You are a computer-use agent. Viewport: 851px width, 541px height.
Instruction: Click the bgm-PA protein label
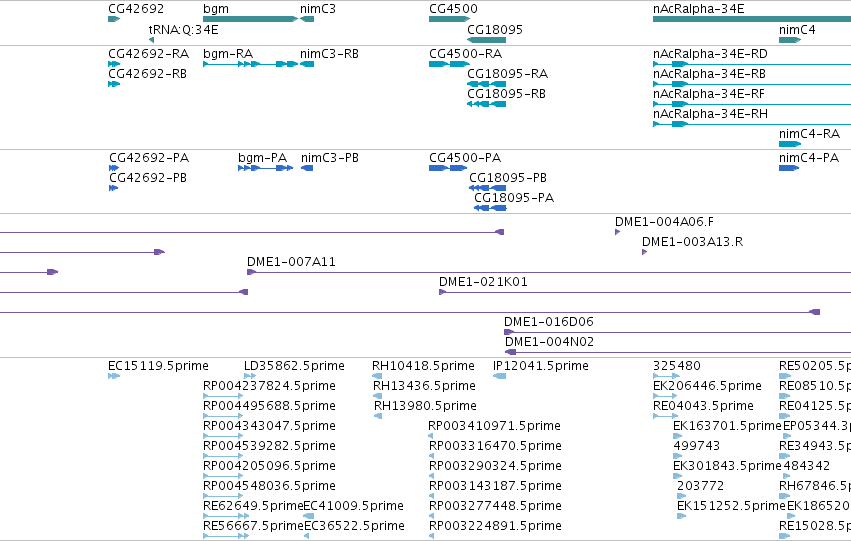tap(262, 158)
